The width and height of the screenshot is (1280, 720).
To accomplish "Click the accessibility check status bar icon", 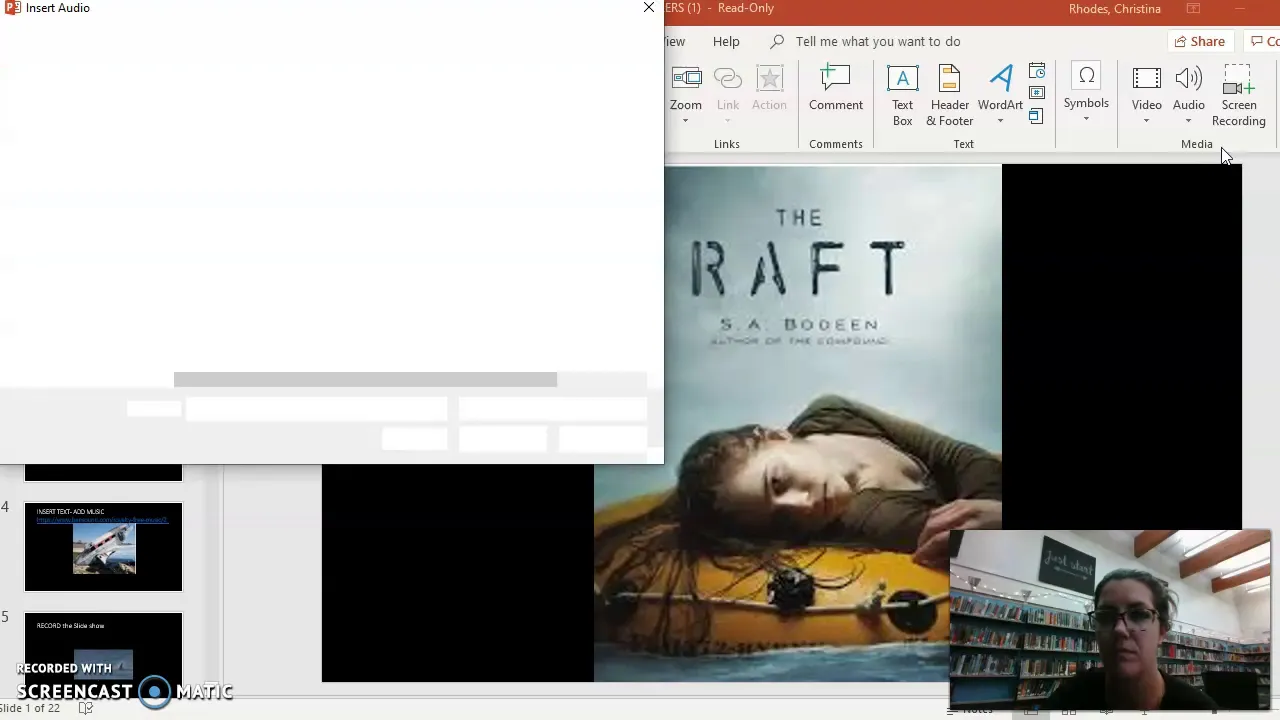I will [x=86, y=708].
